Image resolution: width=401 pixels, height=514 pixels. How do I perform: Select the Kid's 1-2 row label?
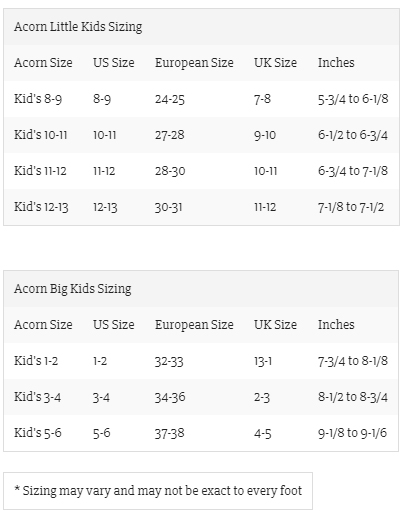click(x=36, y=361)
